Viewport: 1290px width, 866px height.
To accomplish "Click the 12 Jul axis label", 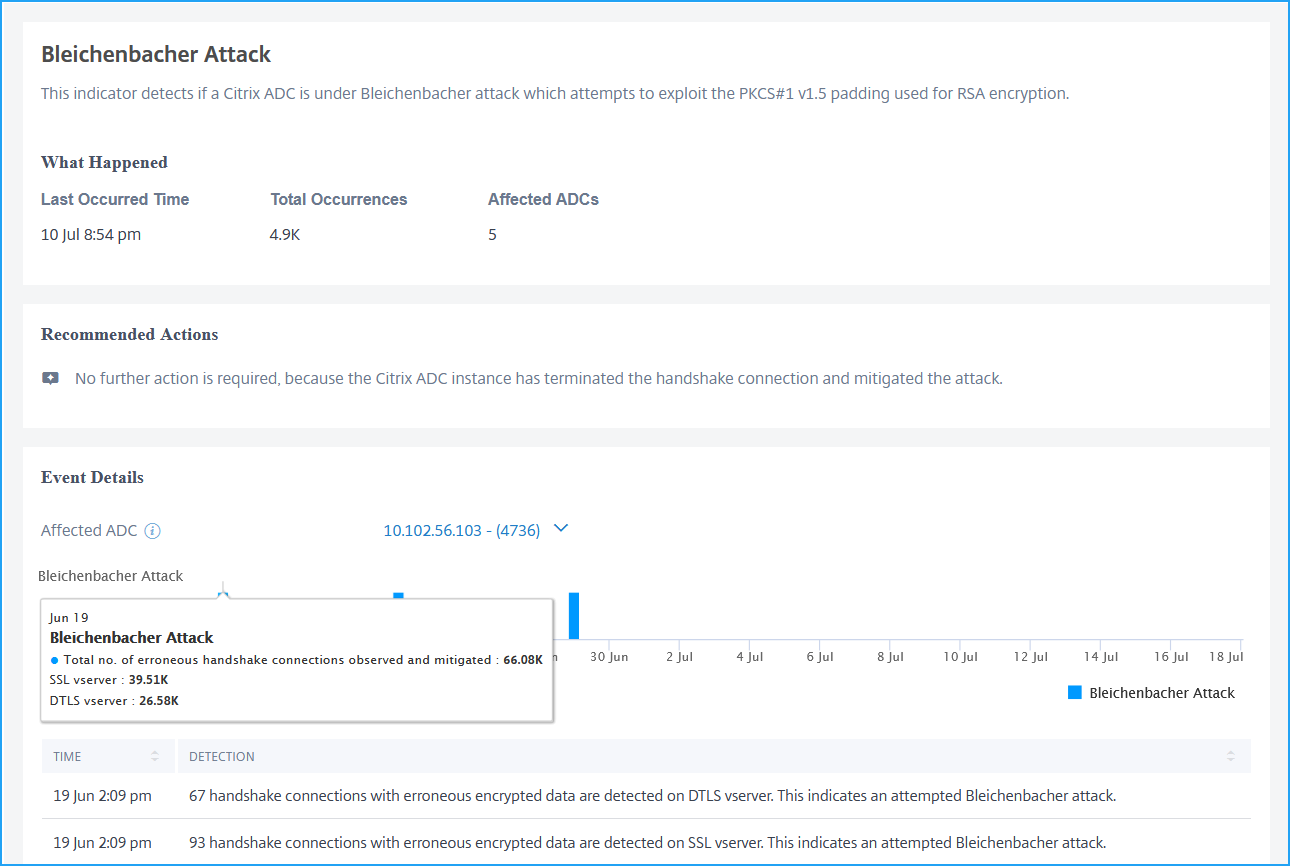I will coord(1030,657).
